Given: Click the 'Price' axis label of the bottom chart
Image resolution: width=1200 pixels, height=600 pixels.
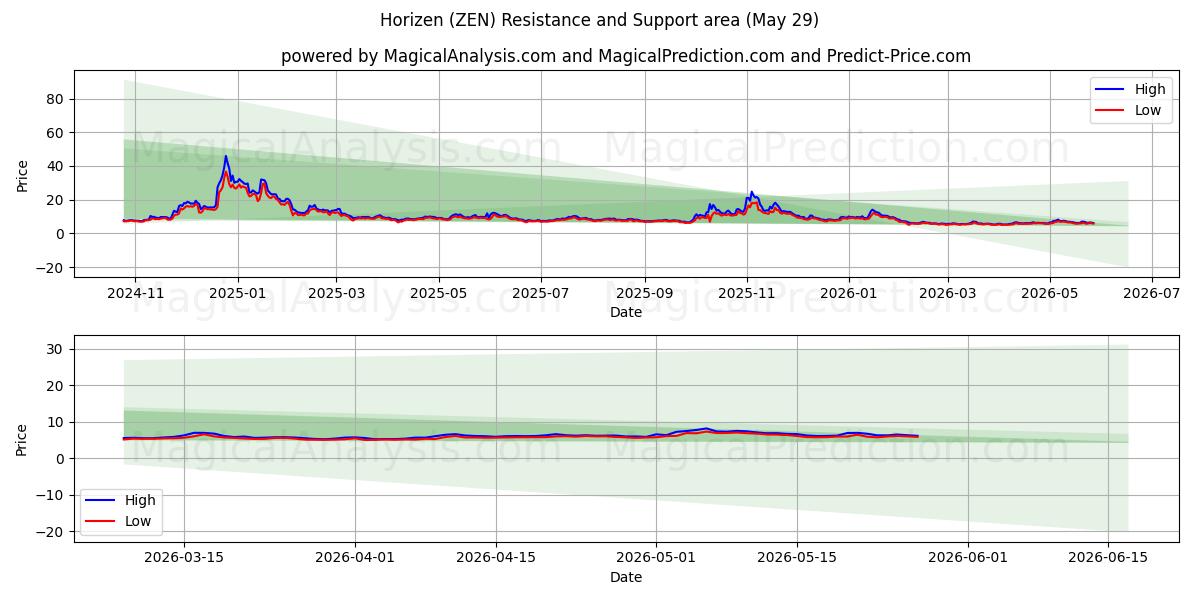Looking at the screenshot, I should tap(23, 440).
